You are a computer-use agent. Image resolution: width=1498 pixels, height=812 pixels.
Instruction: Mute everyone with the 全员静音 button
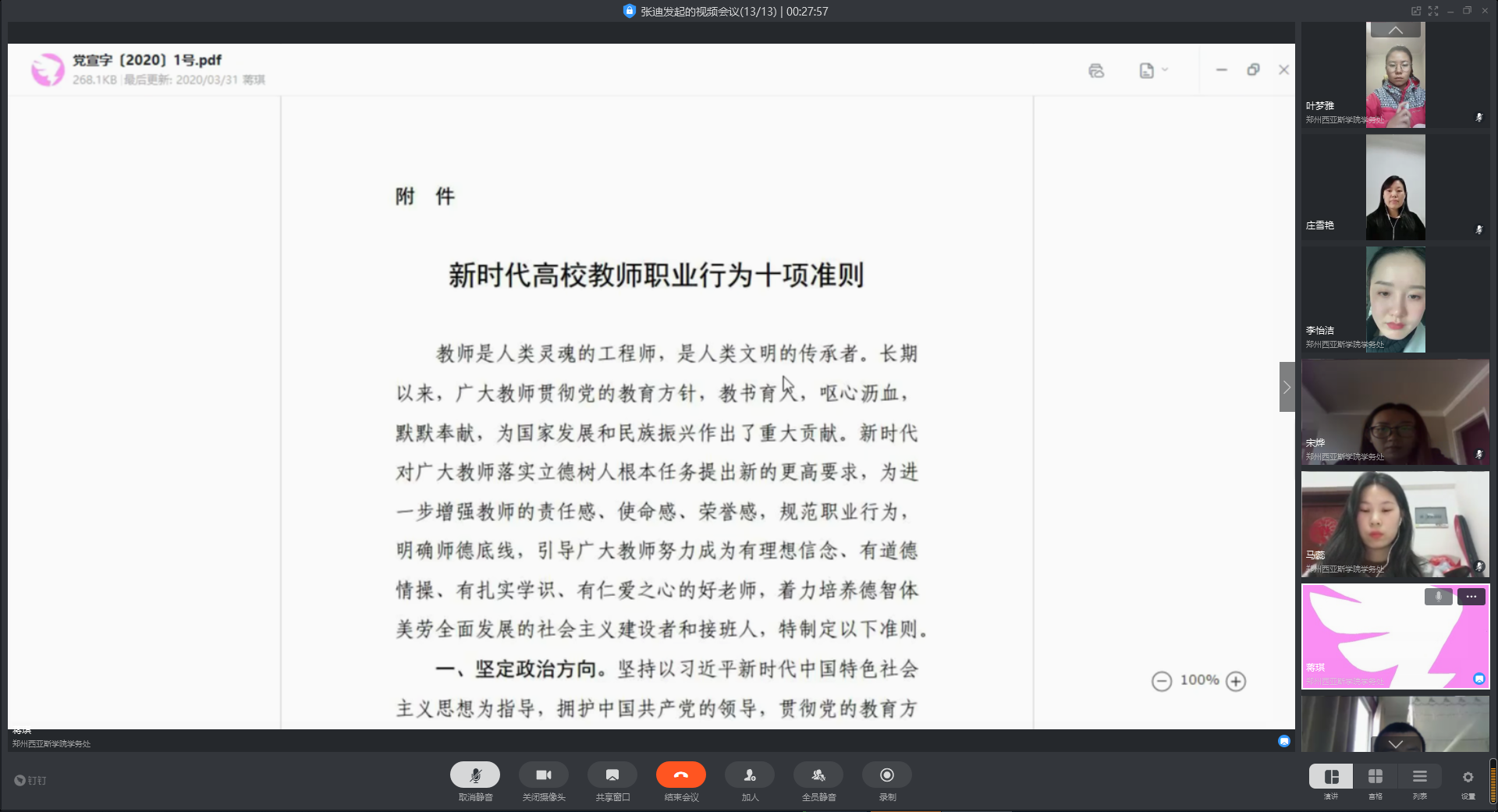point(818,775)
